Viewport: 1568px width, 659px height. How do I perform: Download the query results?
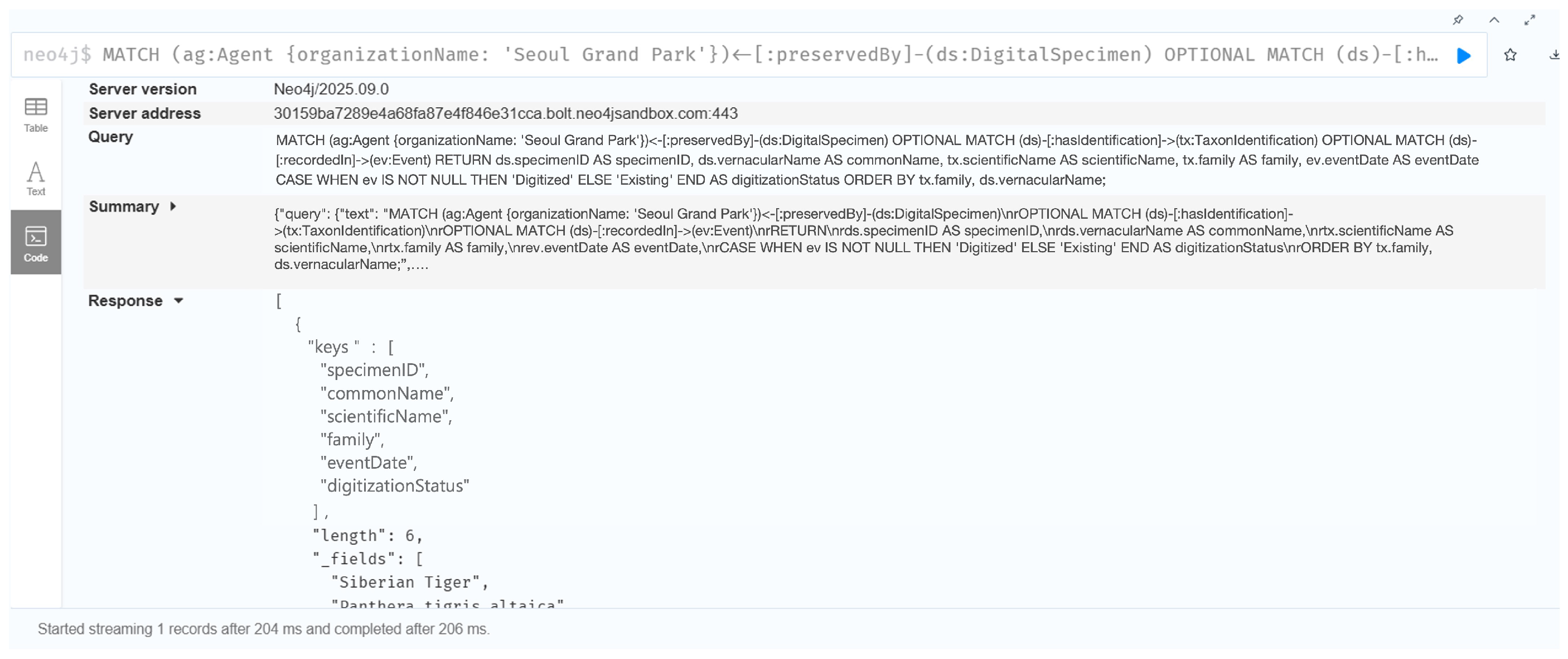(1554, 55)
